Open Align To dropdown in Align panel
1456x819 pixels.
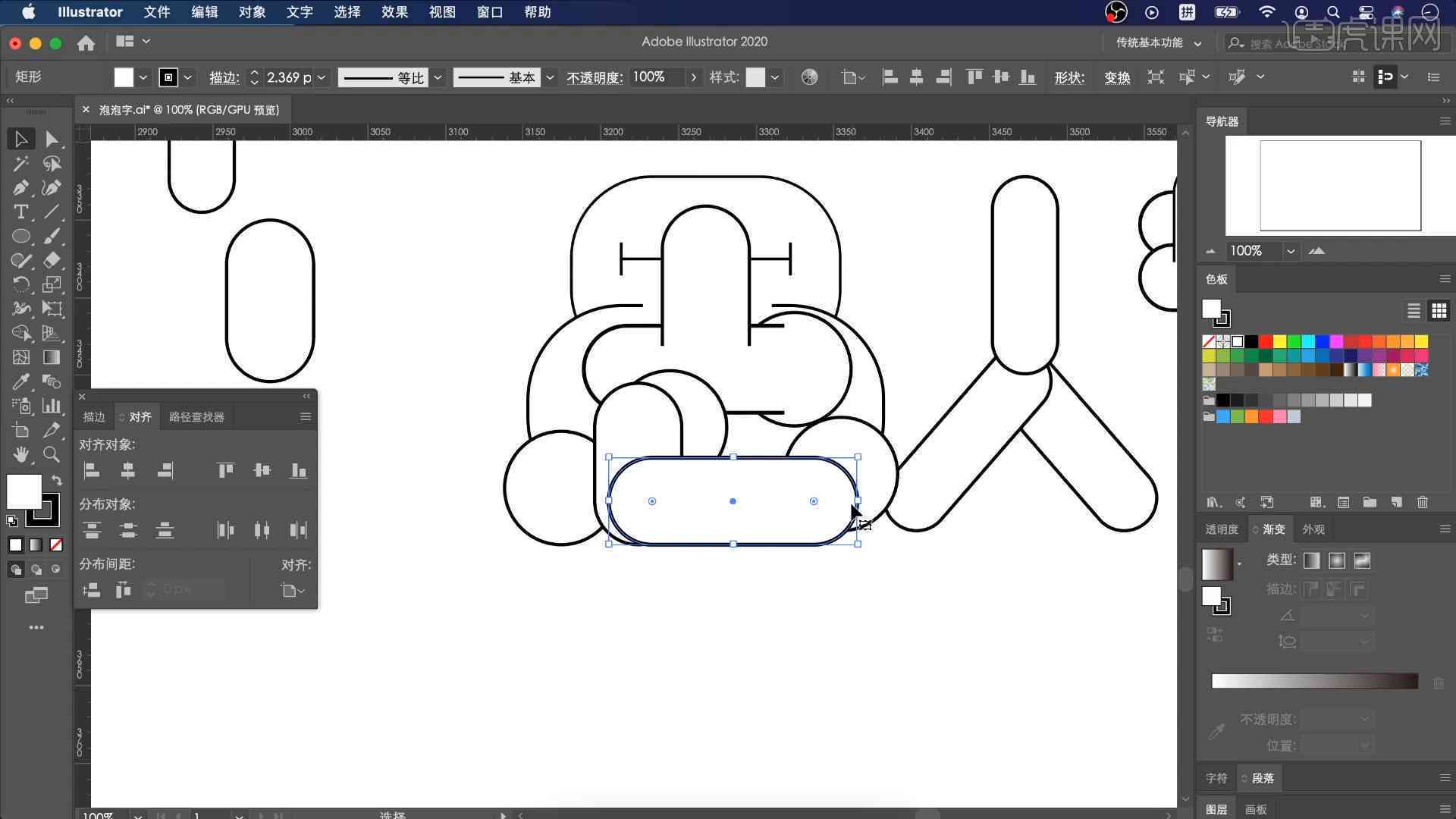click(293, 590)
